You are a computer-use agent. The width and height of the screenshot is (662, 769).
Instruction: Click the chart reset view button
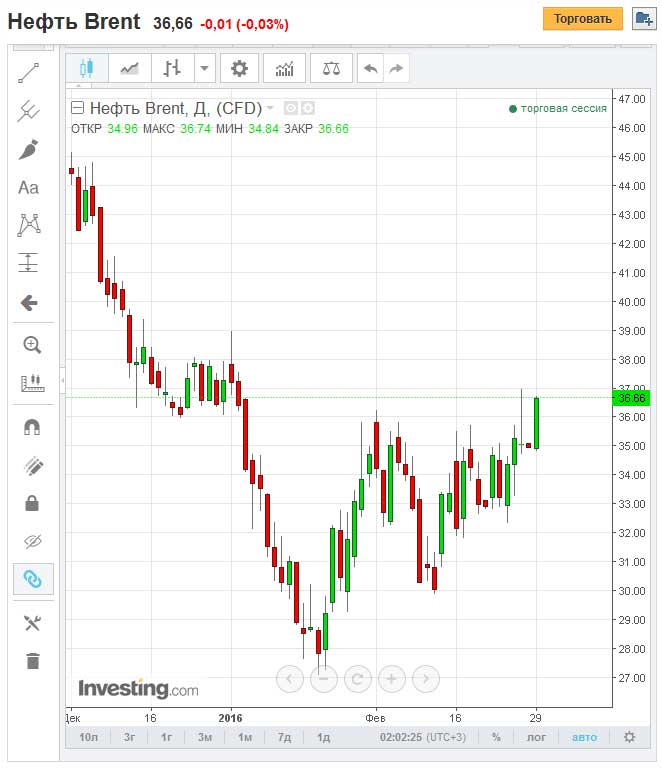pyautogui.click(x=358, y=679)
